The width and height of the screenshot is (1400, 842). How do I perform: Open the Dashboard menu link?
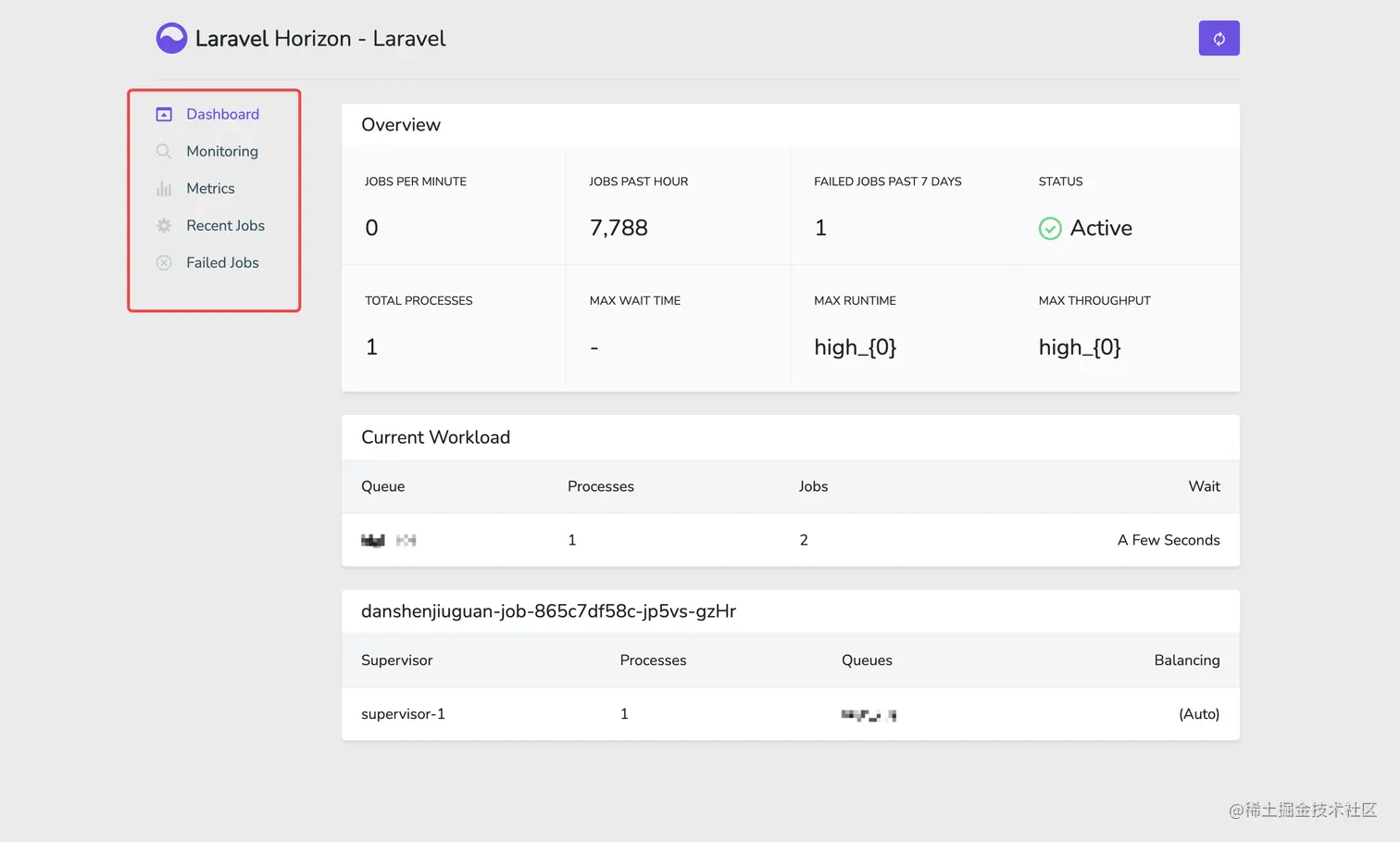point(222,114)
